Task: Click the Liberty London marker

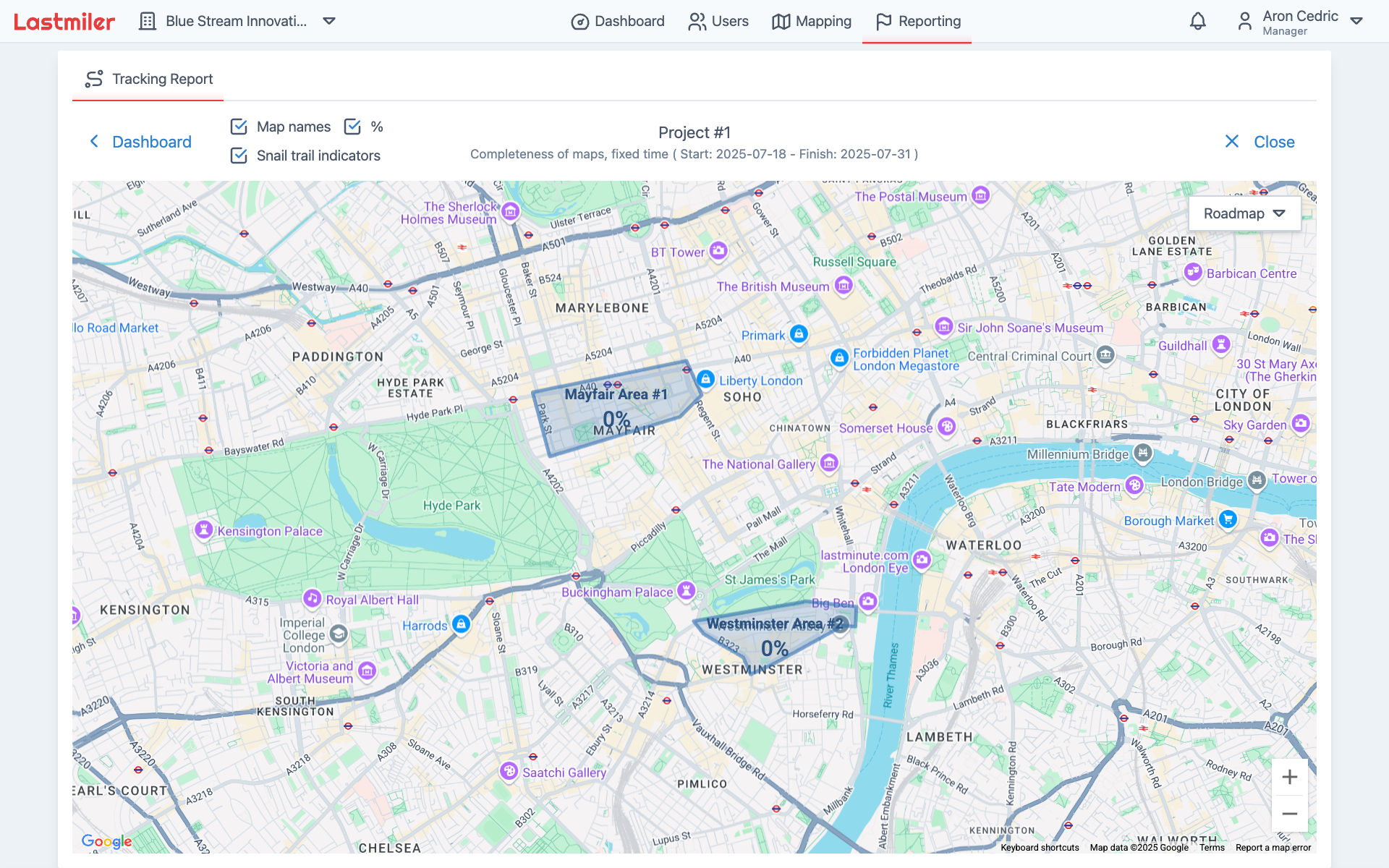Action: tap(705, 379)
